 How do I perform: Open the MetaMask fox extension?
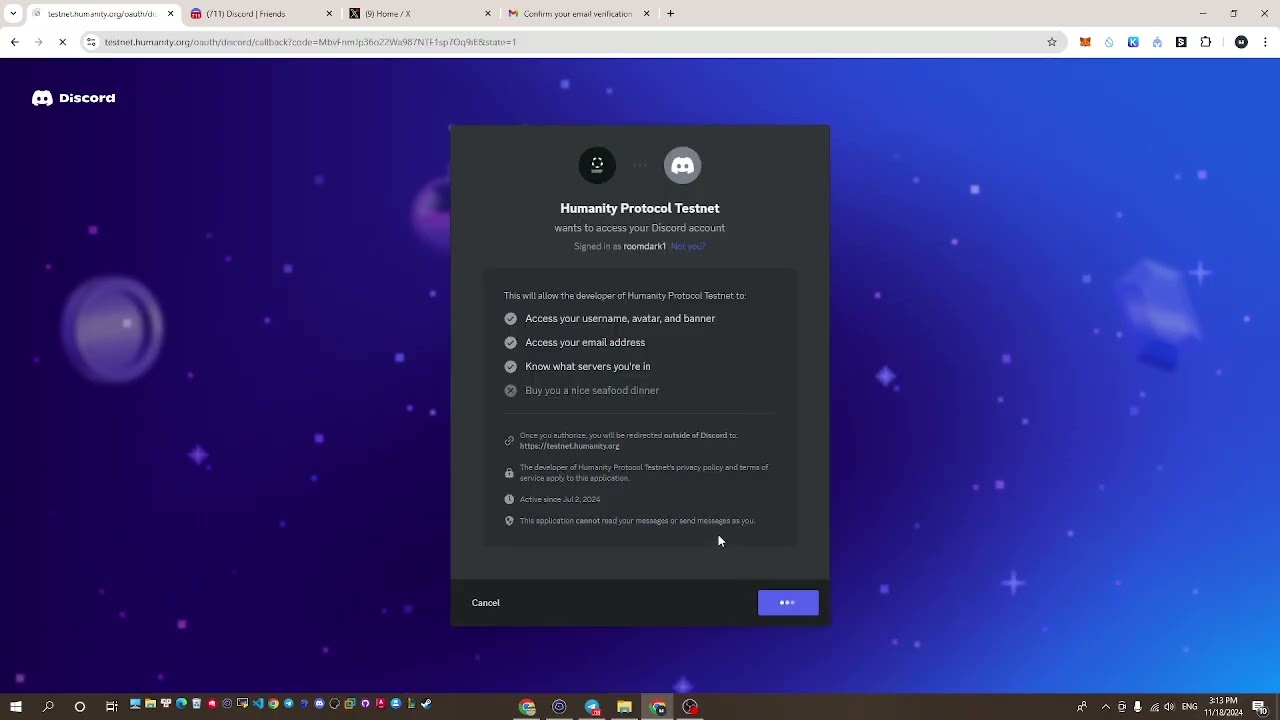click(x=1085, y=42)
